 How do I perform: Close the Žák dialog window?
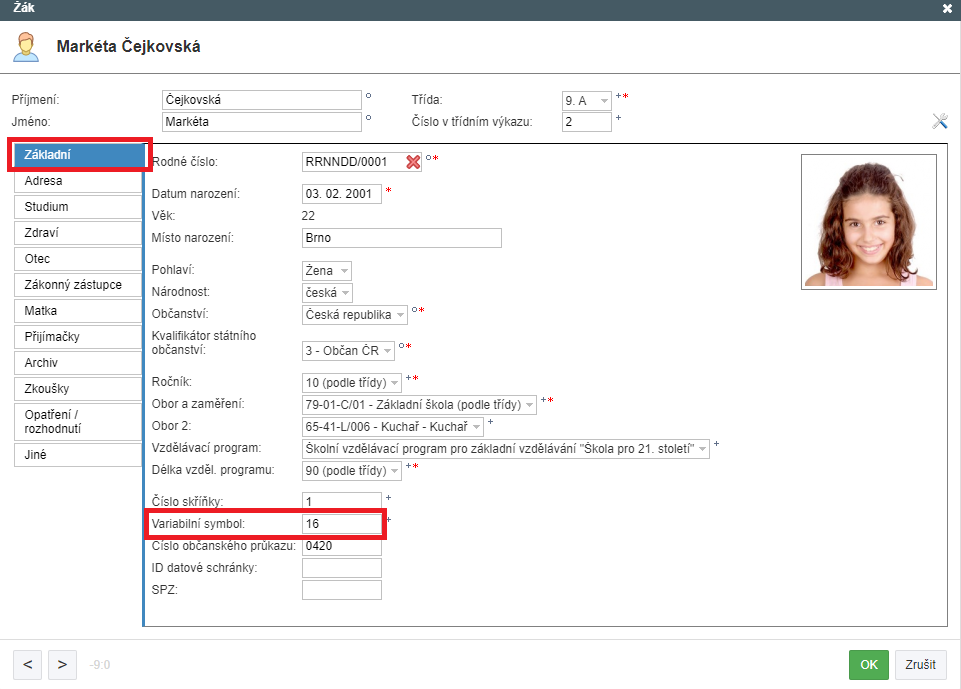point(947,9)
